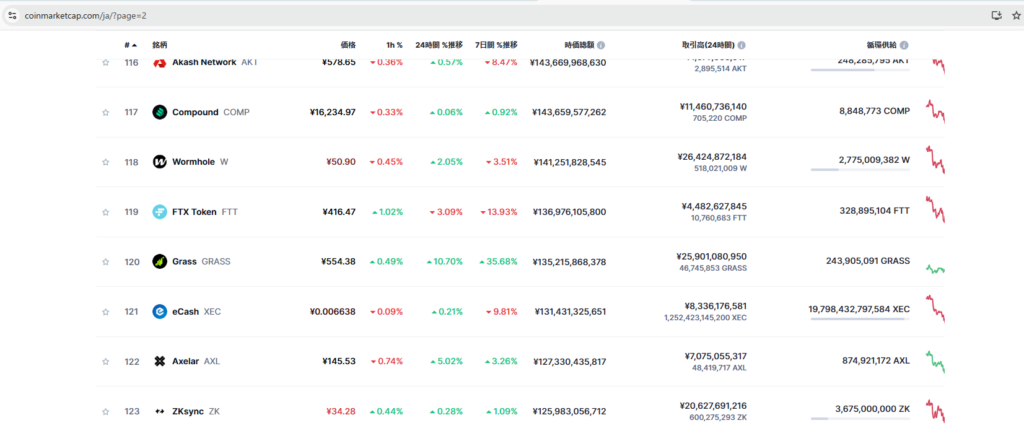
Task: Star Axelar to add to watchlist
Action: 105,361
